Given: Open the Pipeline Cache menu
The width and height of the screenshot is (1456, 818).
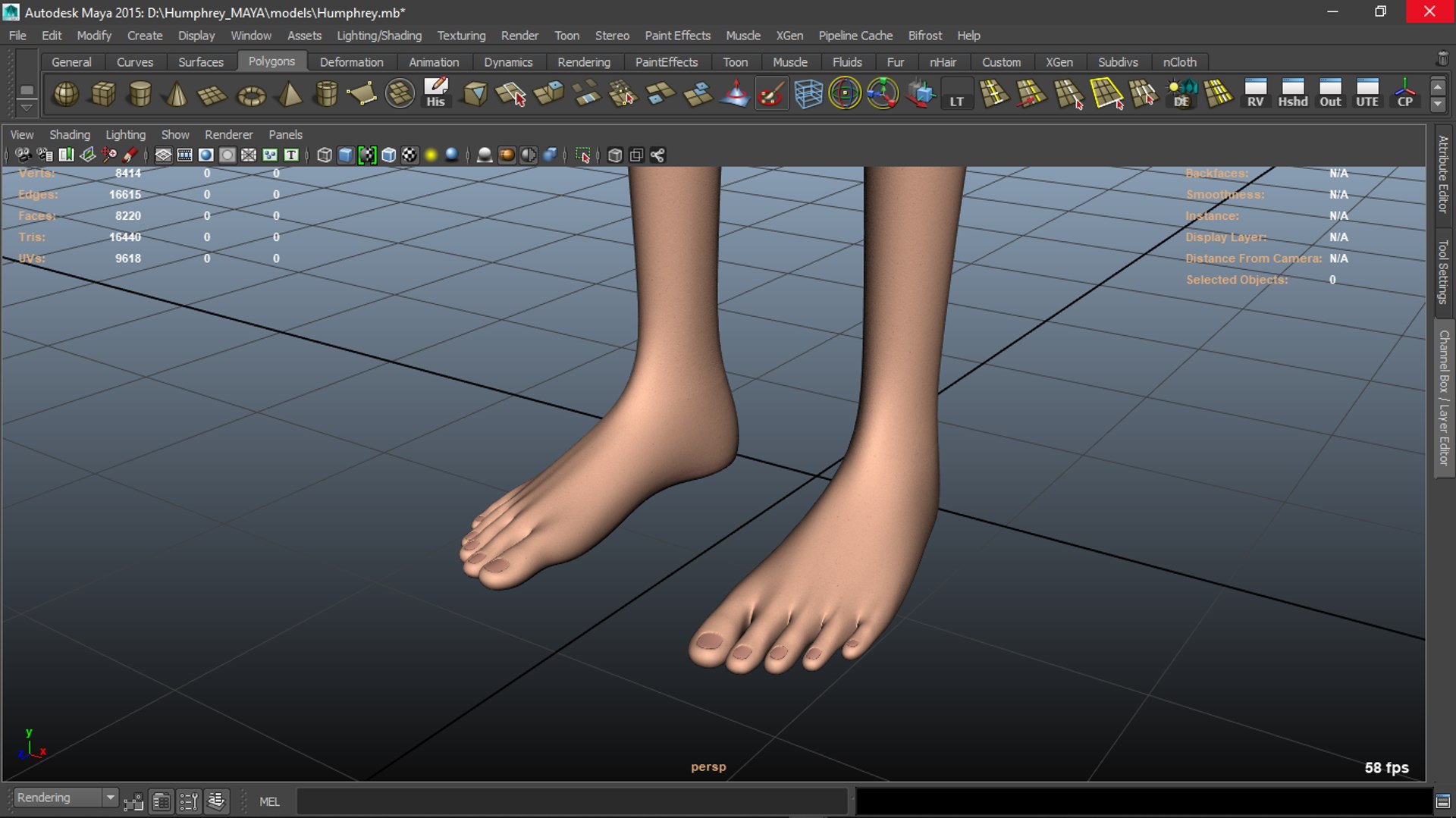Looking at the screenshot, I should click(855, 36).
